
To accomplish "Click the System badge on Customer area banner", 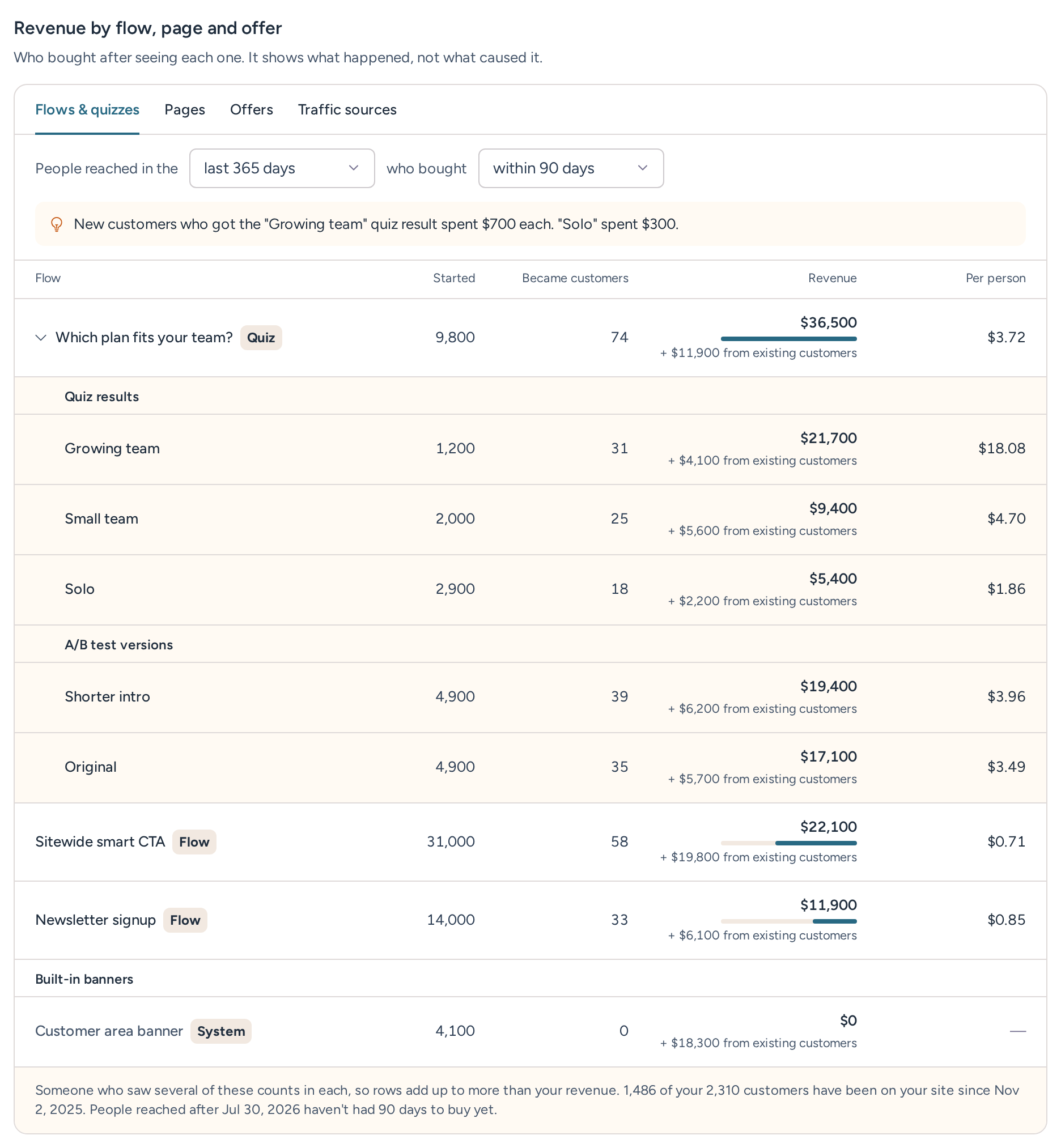I will point(221,1031).
